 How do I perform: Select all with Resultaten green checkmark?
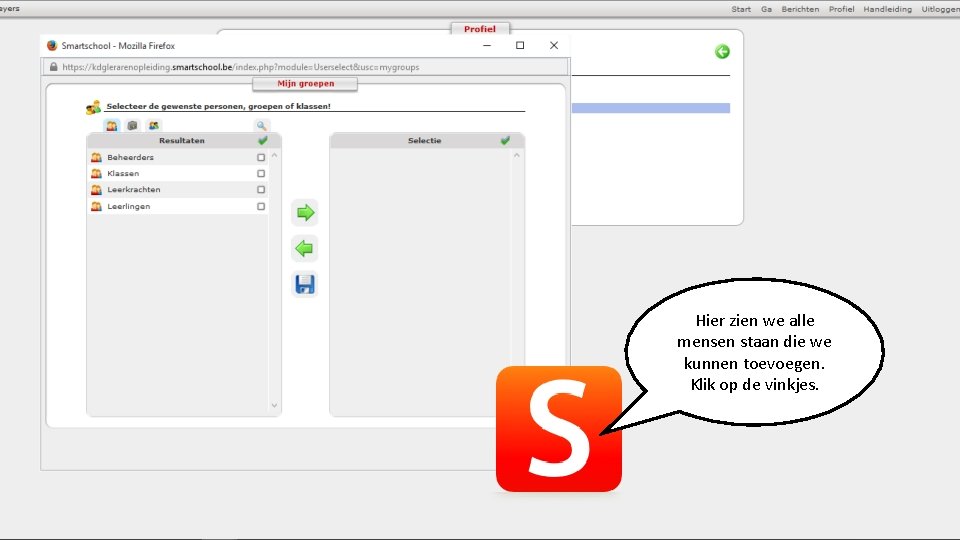click(x=263, y=140)
